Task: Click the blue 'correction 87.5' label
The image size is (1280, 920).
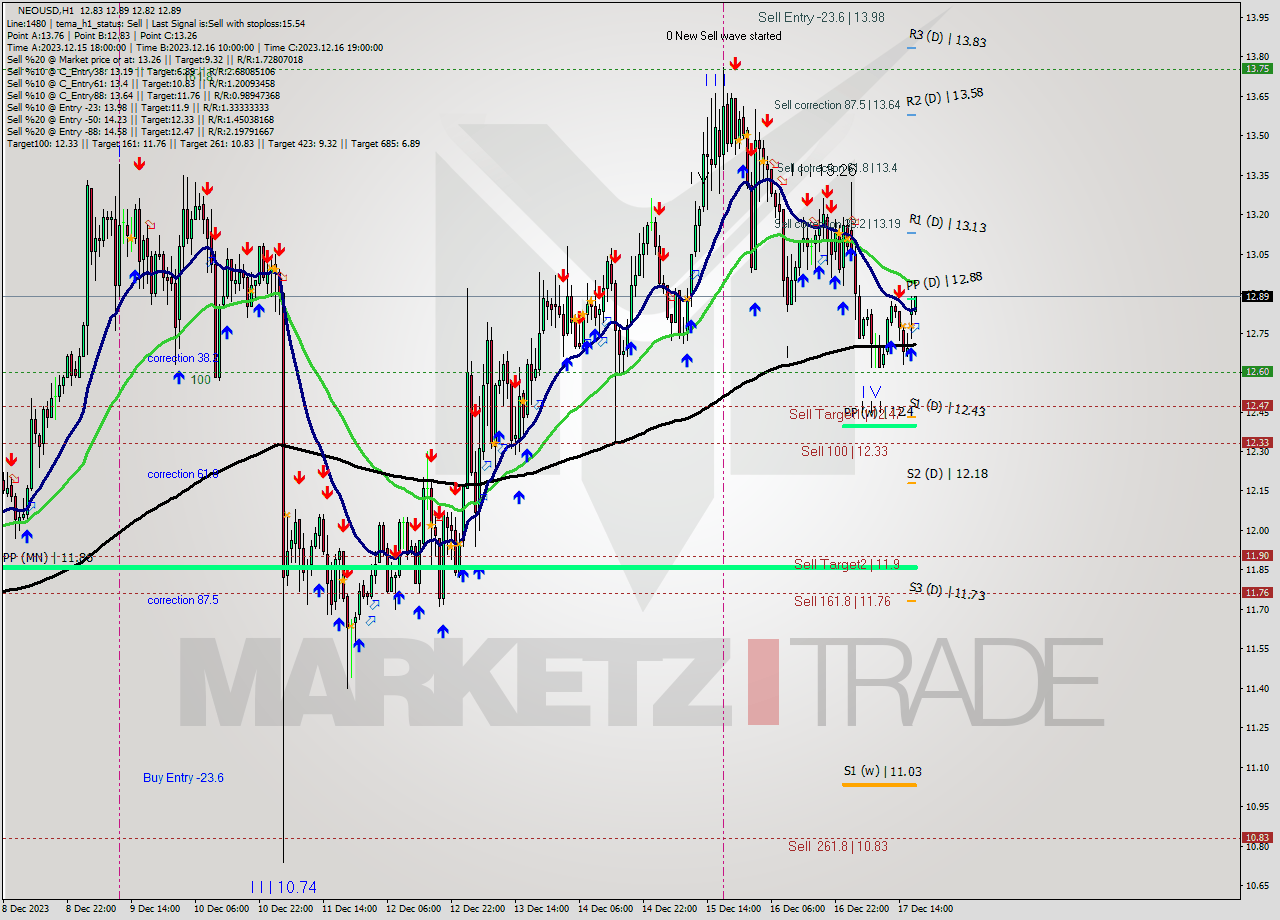Action: [183, 600]
